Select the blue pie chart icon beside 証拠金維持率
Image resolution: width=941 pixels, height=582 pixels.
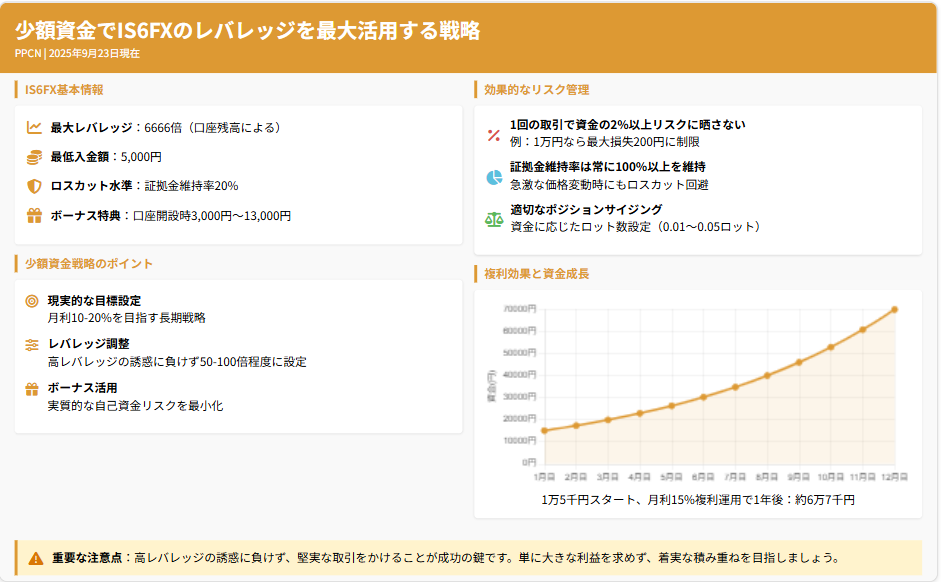coord(493,177)
